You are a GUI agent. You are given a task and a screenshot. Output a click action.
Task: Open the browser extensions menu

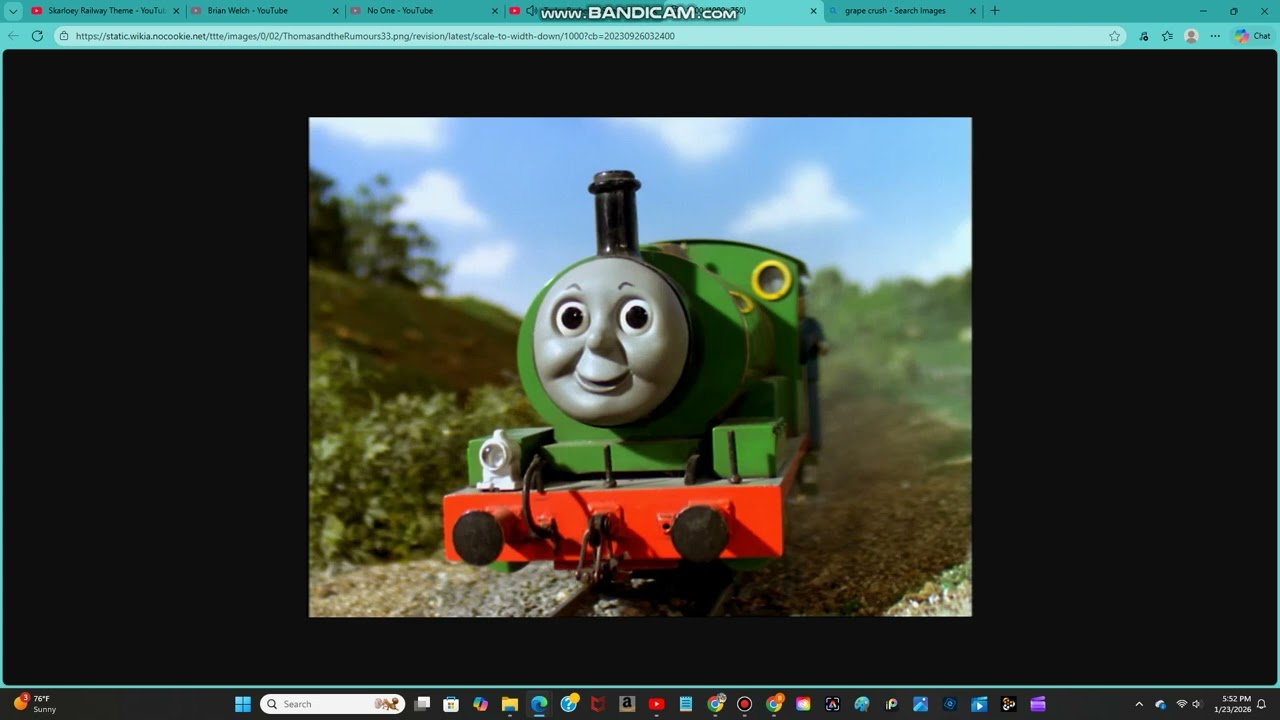1143,36
